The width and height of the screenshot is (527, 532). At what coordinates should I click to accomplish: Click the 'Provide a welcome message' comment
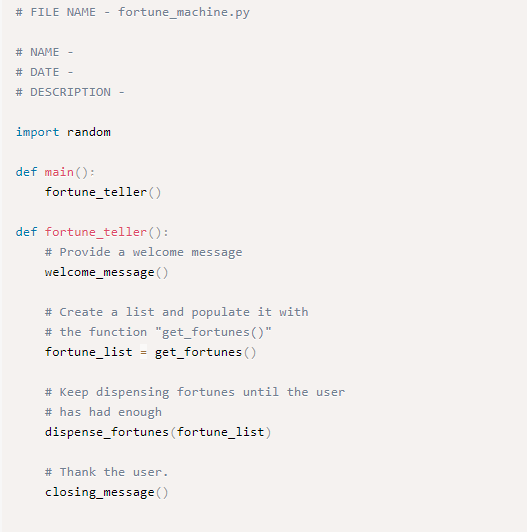[144, 252]
